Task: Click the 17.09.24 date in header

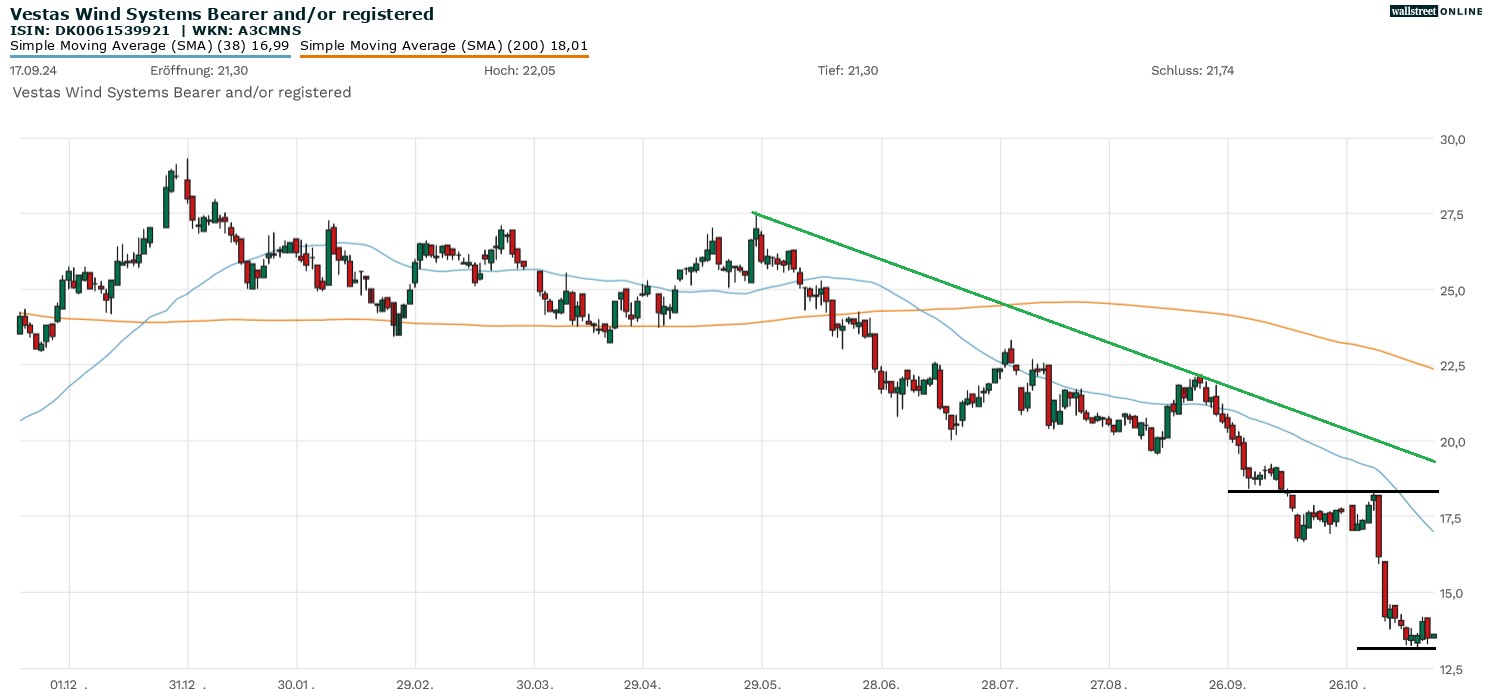Action: pos(31,71)
